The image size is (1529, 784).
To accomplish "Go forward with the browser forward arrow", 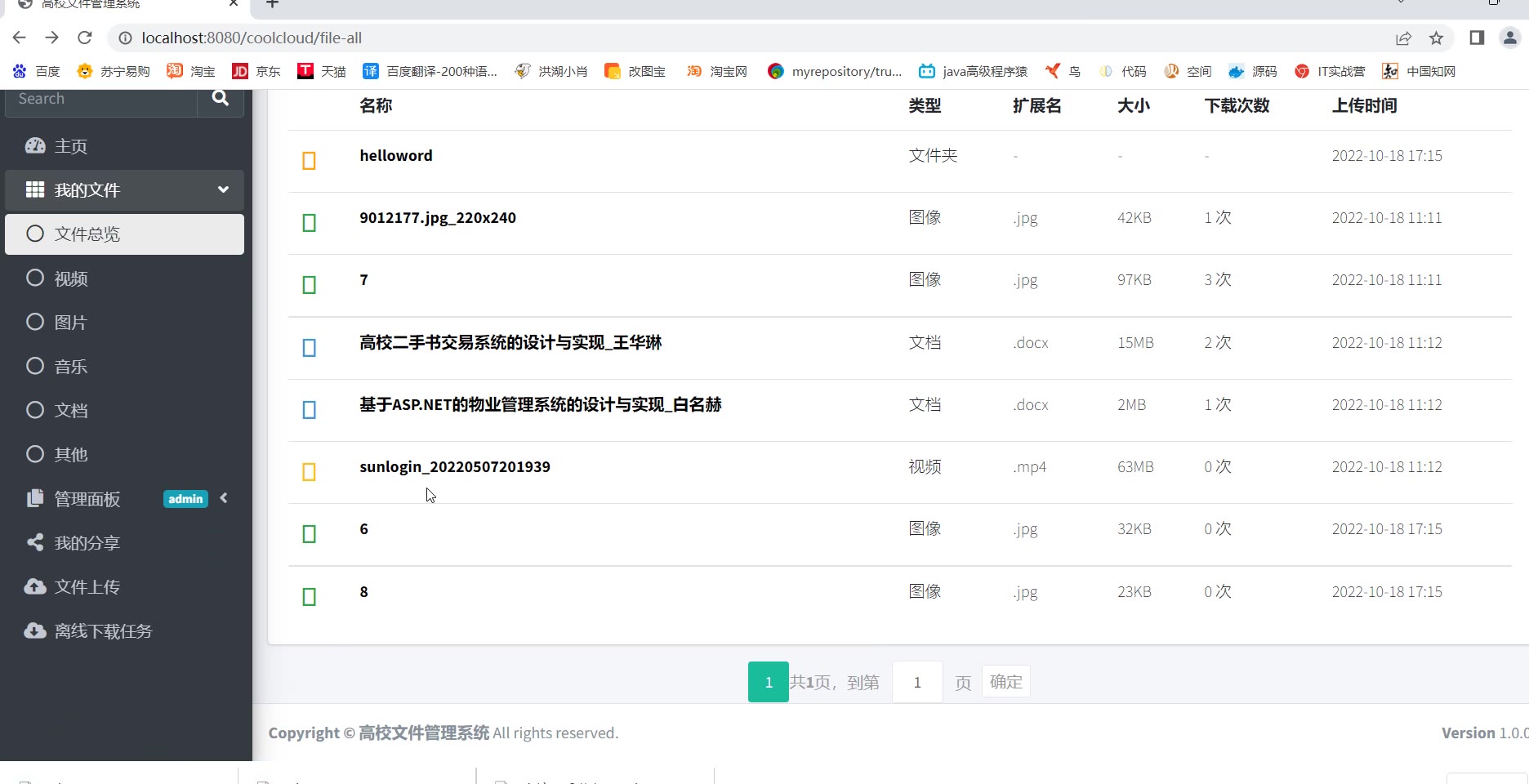I will click(x=52, y=38).
